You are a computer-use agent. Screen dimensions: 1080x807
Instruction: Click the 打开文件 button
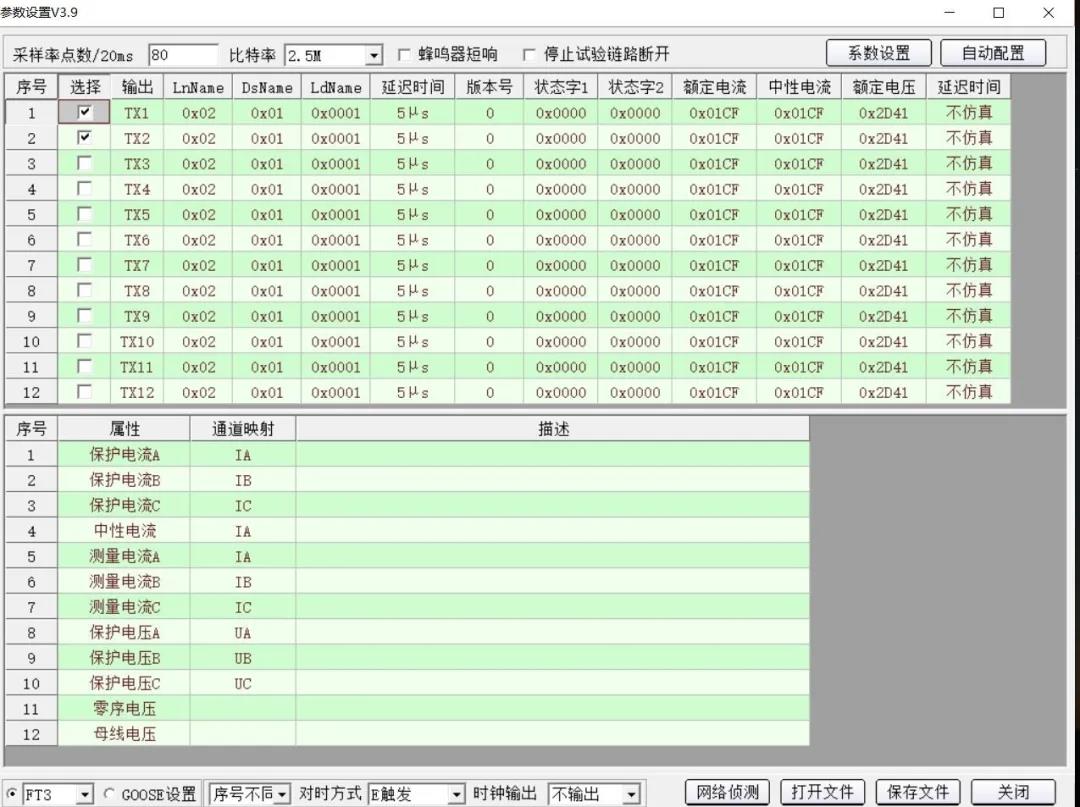[822, 793]
